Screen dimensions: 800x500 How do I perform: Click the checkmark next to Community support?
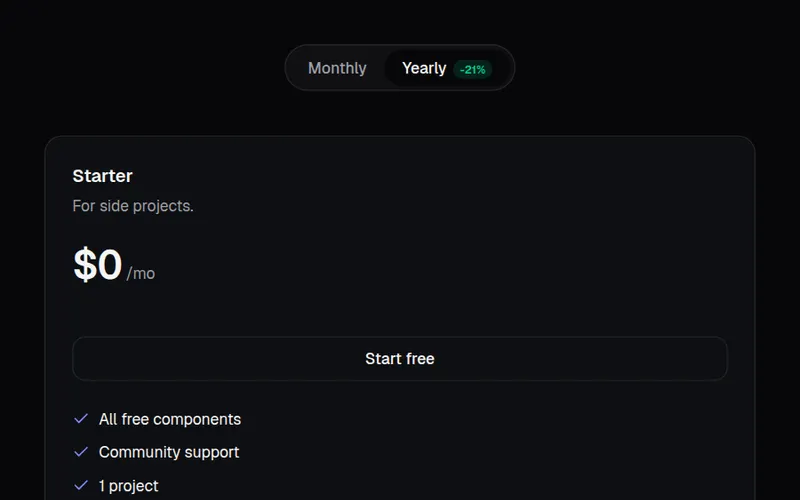(x=81, y=452)
